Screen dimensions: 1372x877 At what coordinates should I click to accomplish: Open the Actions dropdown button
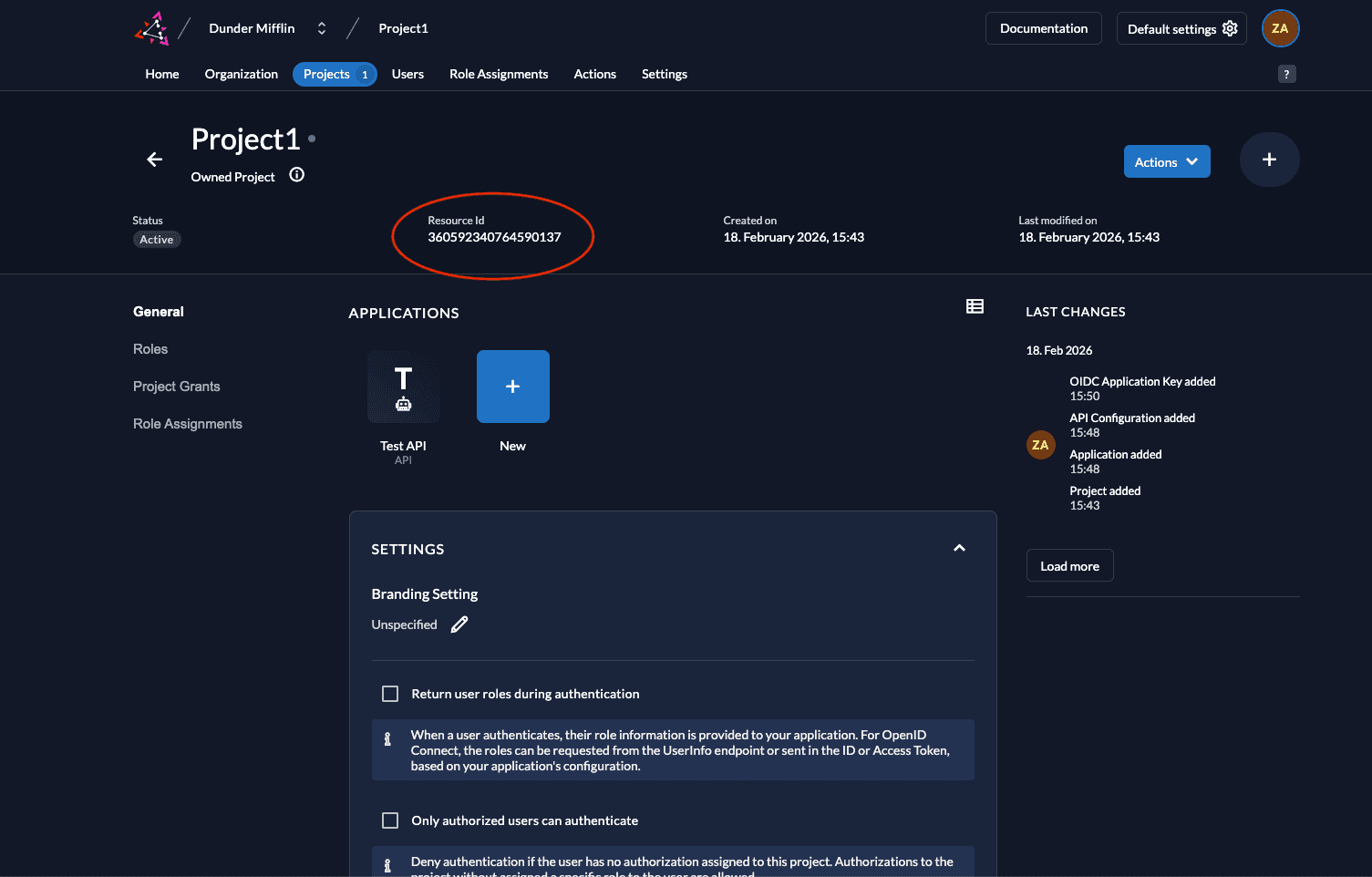(1166, 161)
